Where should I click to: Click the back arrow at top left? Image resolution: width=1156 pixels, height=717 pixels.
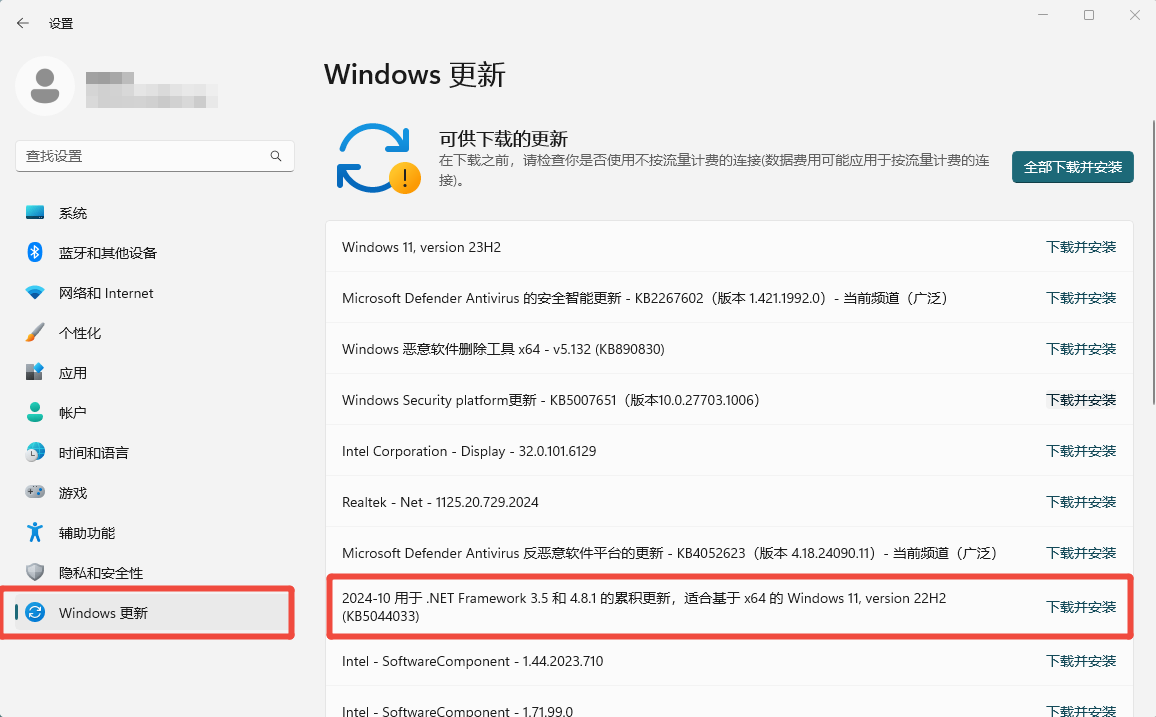click(x=22, y=22)
